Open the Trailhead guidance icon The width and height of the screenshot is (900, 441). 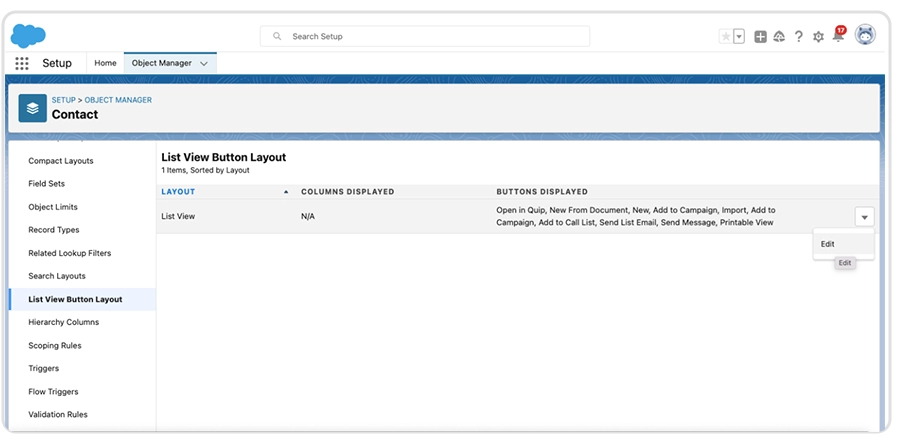[x=779, y=36]
